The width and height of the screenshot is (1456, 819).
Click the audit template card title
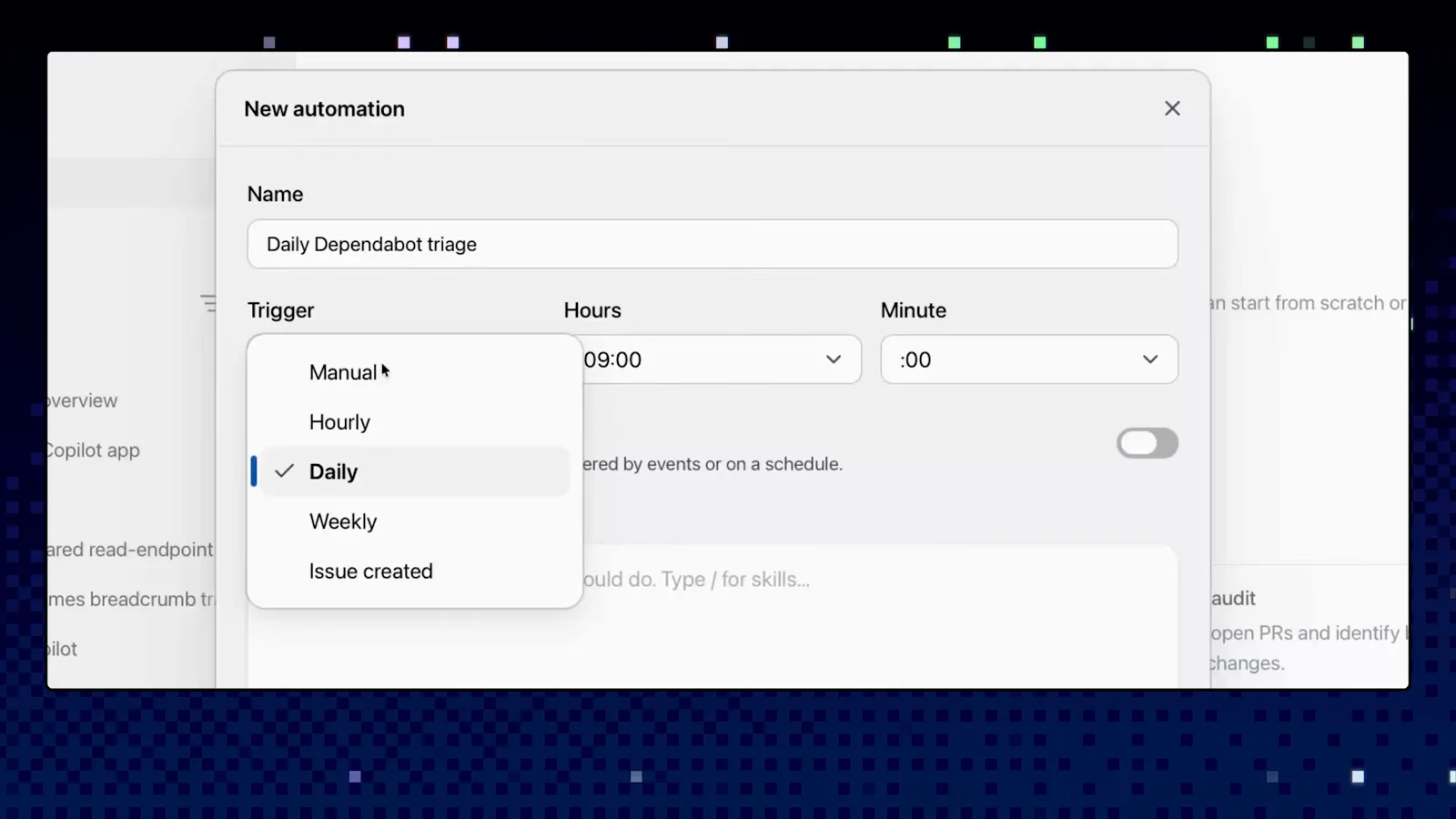click(x=1233, y=598)
